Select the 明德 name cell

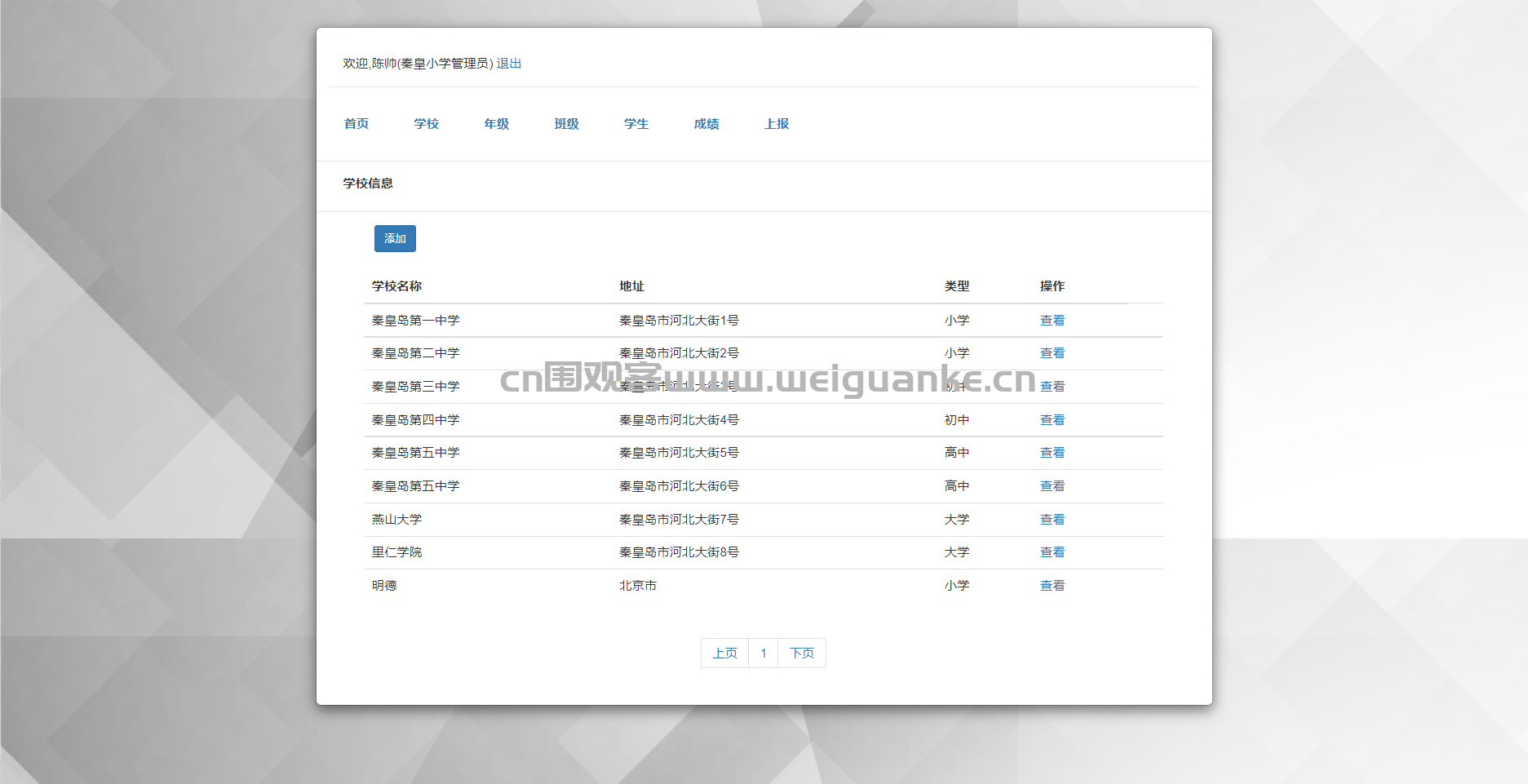pos(384,586)
